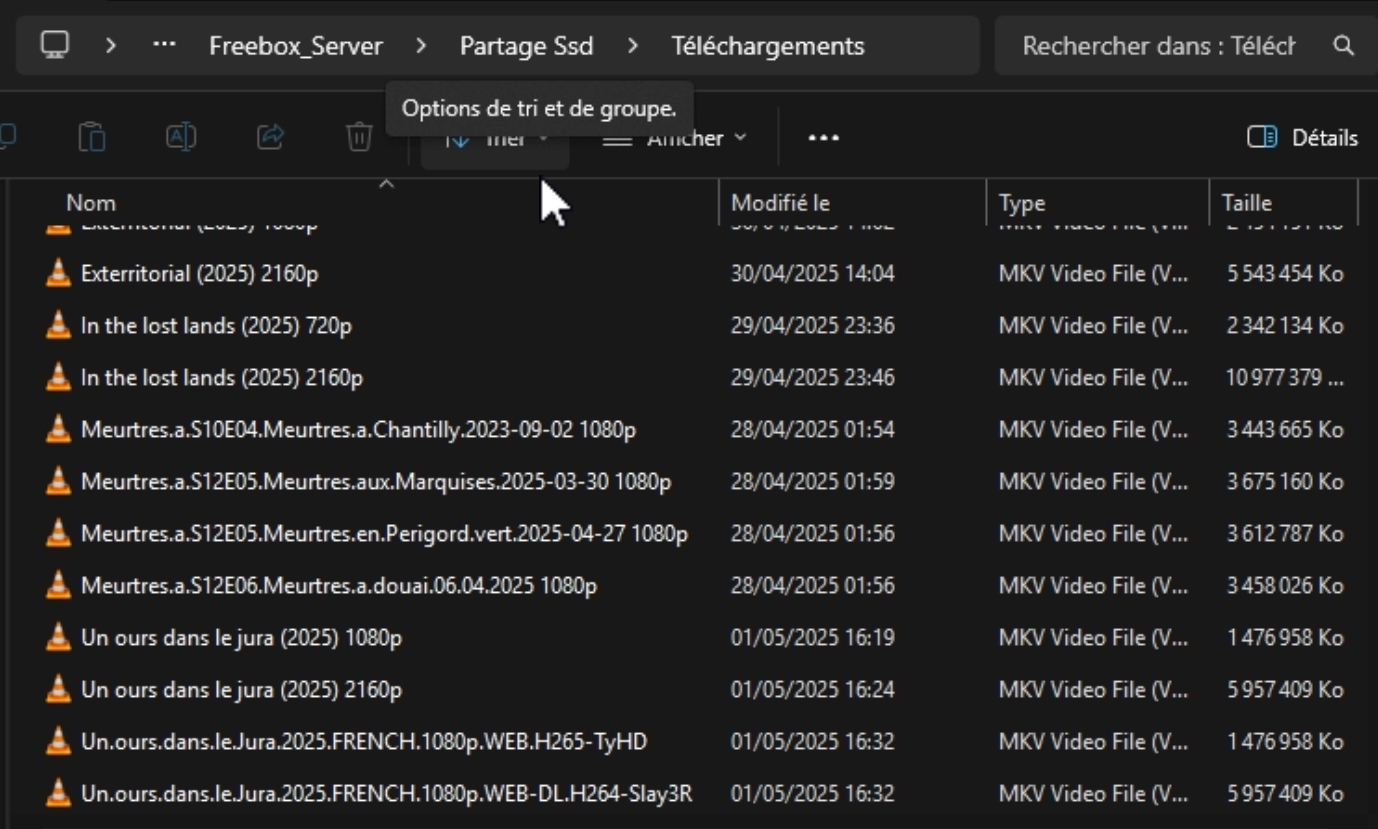Open the Afficher view dropdown
The height and width of the screenshot is (829, 1378).
pyautogui.click(x=676, y=139)
